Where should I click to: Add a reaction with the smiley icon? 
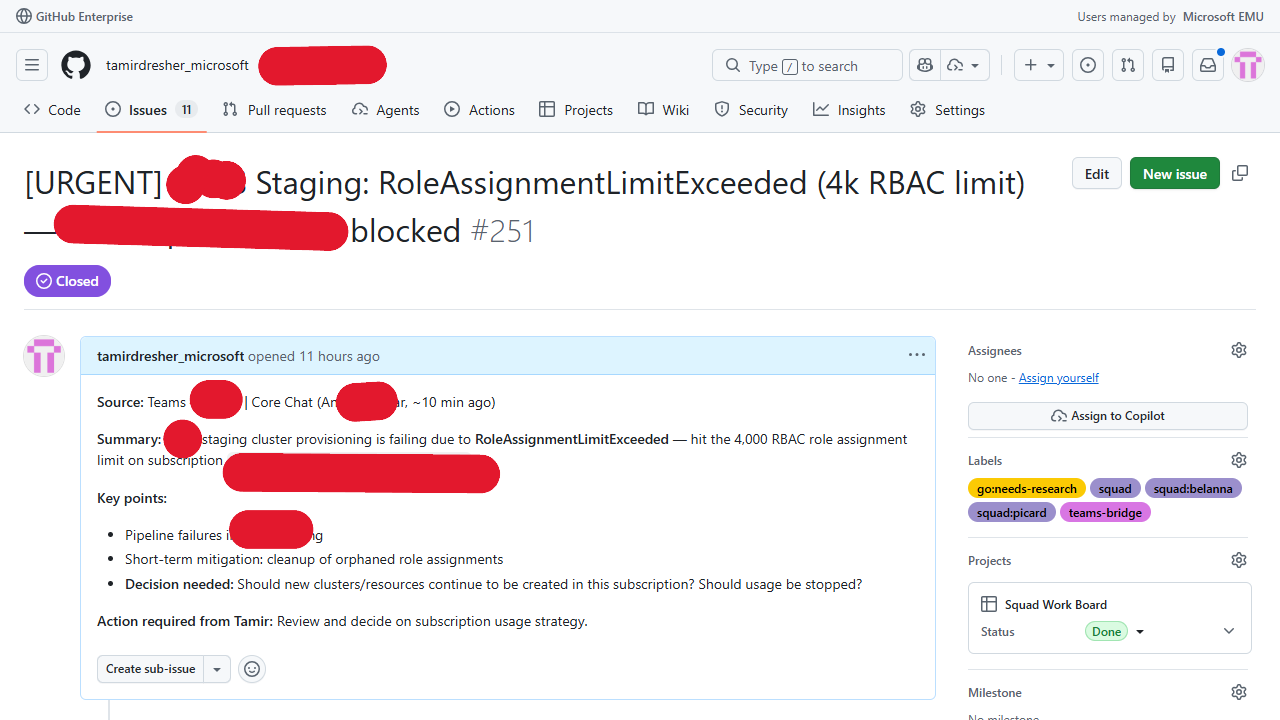[x=251, y=668]
